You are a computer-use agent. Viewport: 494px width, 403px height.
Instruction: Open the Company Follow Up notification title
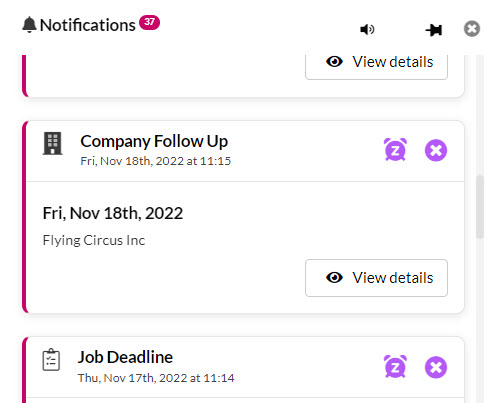[x=154, y=141]
